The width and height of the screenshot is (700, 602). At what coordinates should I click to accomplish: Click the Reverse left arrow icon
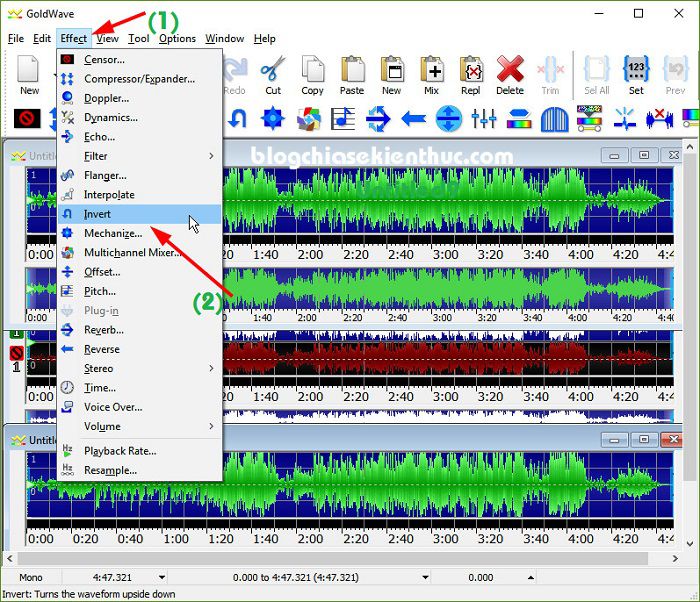tap(413, 119)
